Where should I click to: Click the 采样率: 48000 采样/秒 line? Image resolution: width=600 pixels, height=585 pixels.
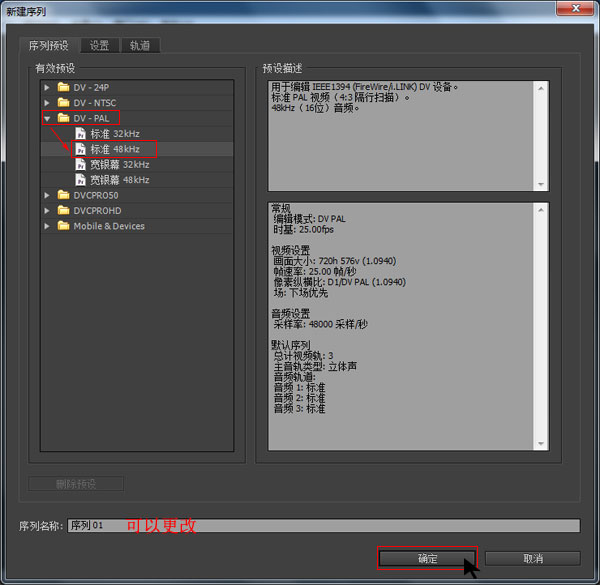[321, 324]
